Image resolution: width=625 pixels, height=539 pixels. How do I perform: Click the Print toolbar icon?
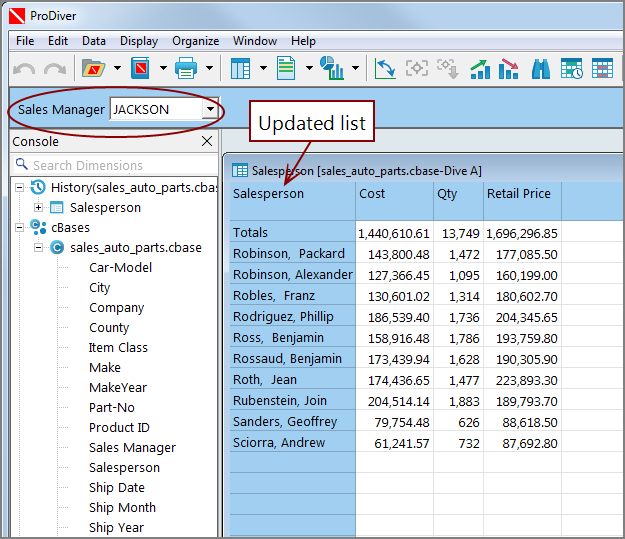pos(186,69)
